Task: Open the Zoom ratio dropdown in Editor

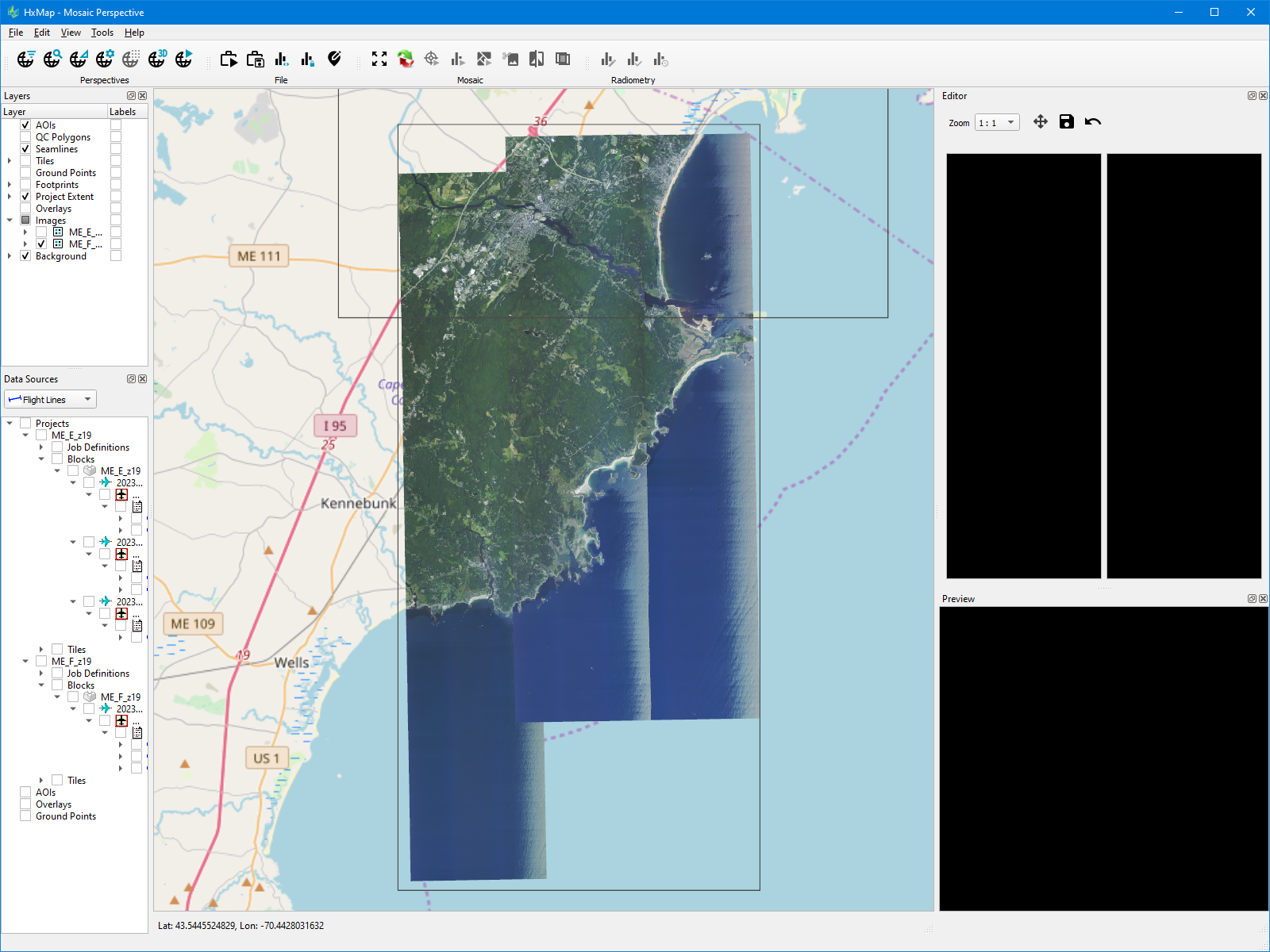Action: coord(1012,122)
